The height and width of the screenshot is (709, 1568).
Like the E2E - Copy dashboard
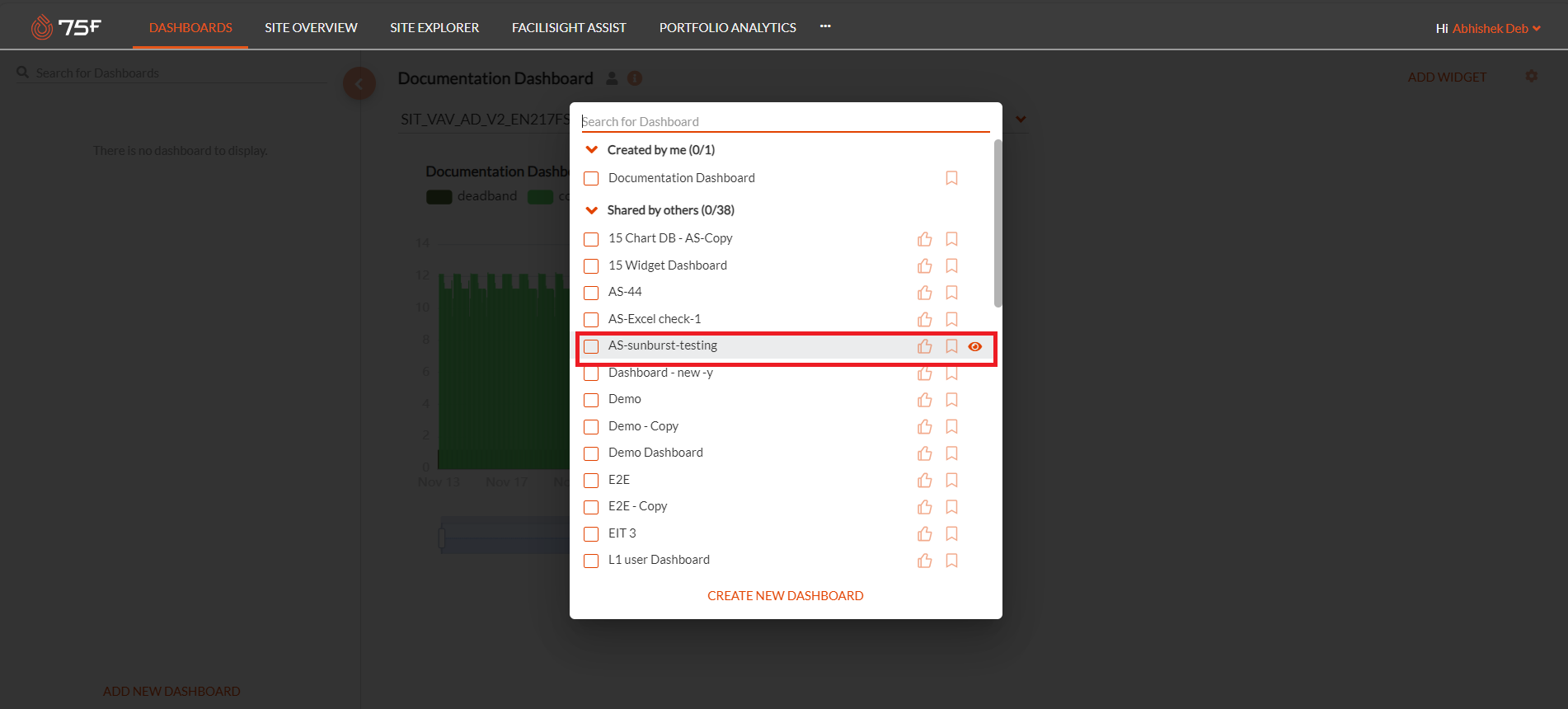pyautogui.click(x=925, y=507)
